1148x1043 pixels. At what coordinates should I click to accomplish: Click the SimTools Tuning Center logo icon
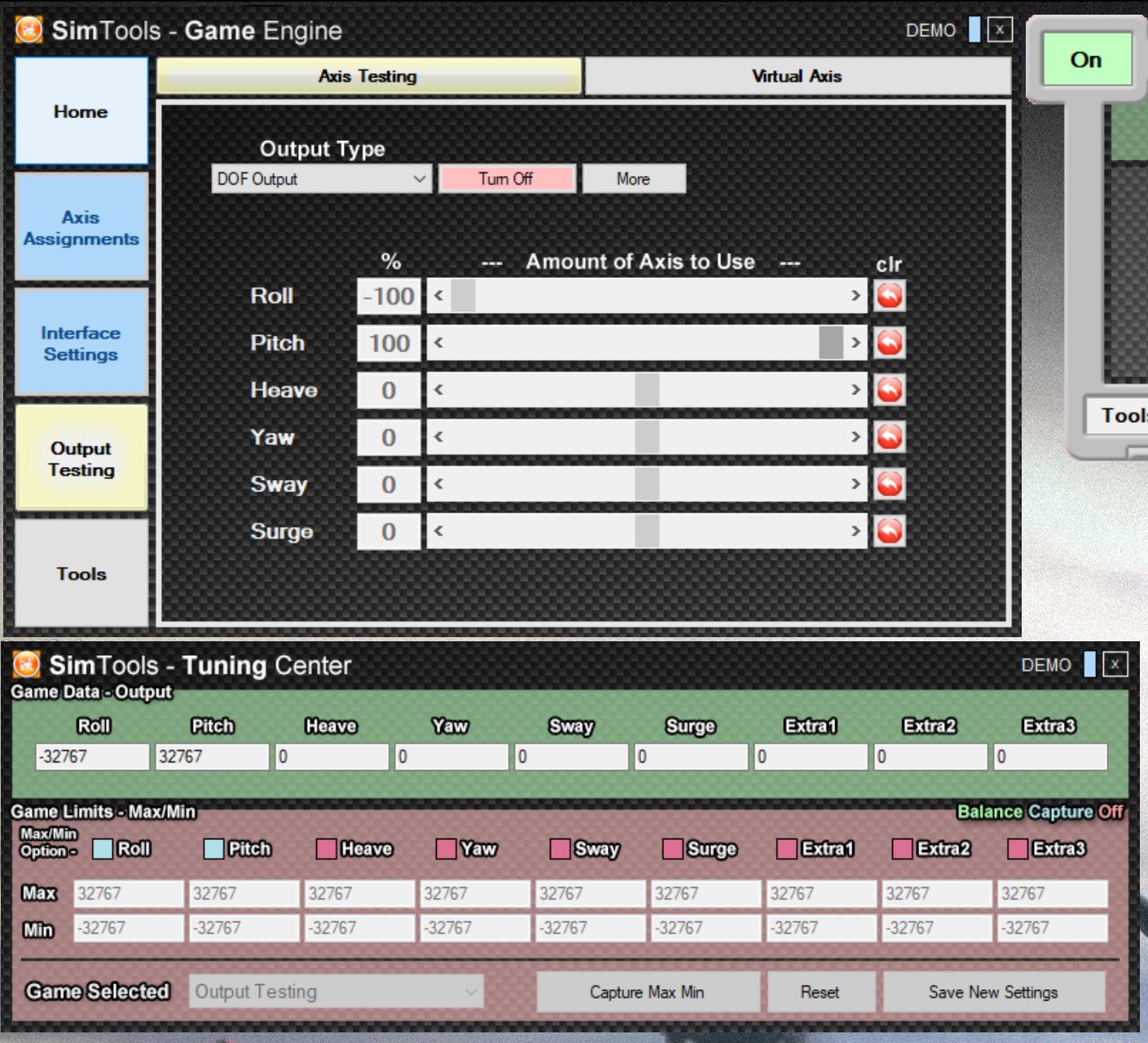[27, 665]
